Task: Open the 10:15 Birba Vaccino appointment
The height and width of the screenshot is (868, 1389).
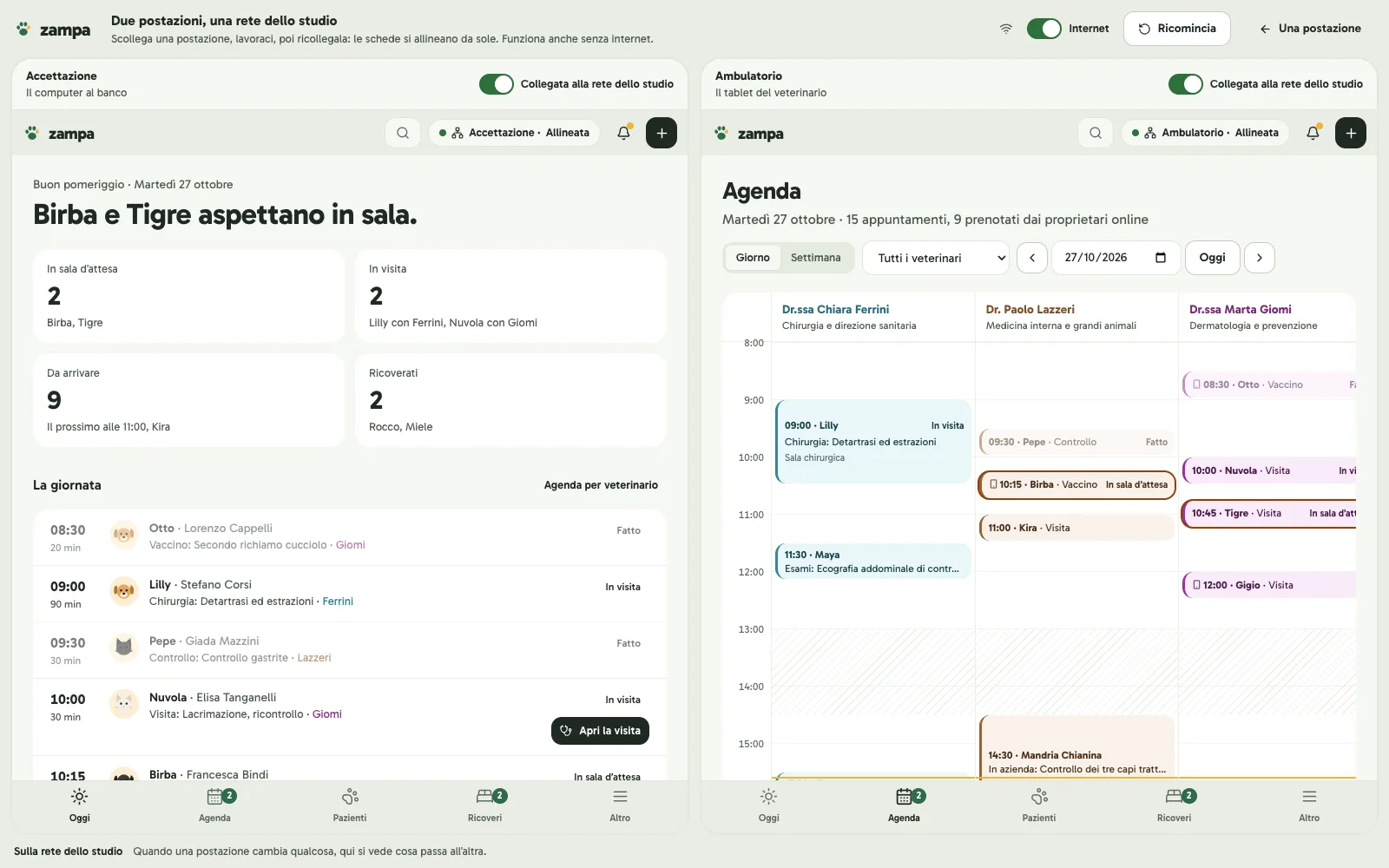Action: coord(1077,484)
